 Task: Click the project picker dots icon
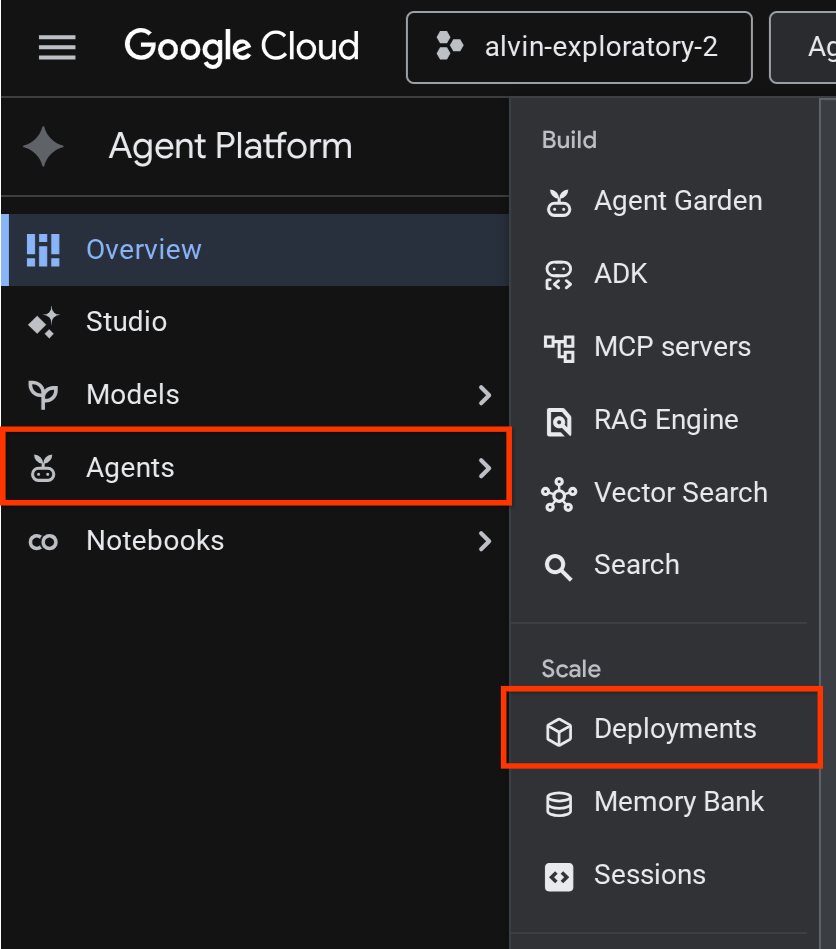(449, 46)
